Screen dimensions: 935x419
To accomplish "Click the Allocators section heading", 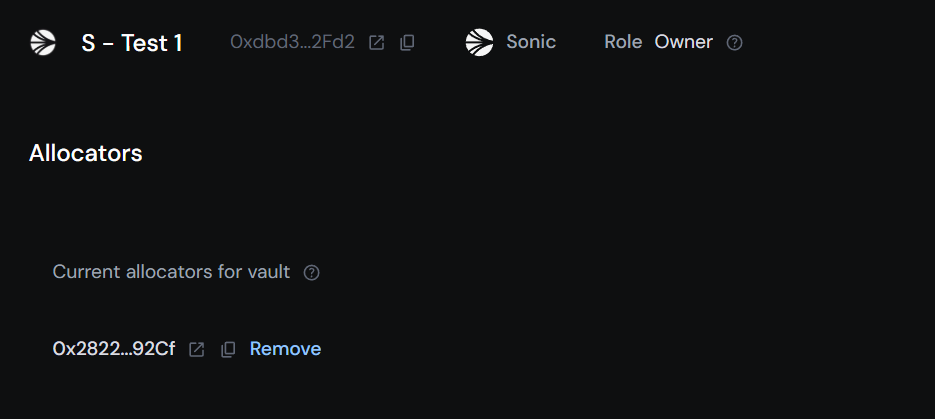I will coord(86,153).
